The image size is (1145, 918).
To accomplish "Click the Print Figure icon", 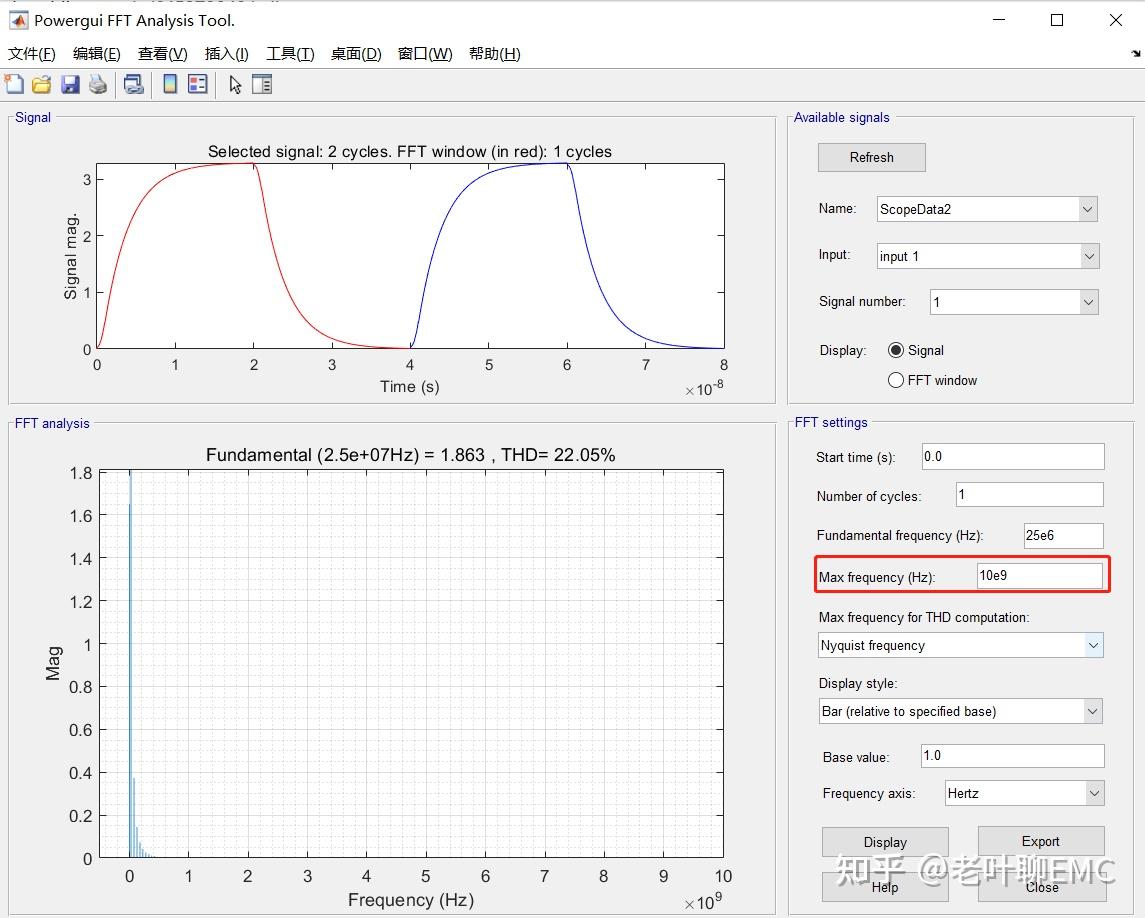I will 97,85.
